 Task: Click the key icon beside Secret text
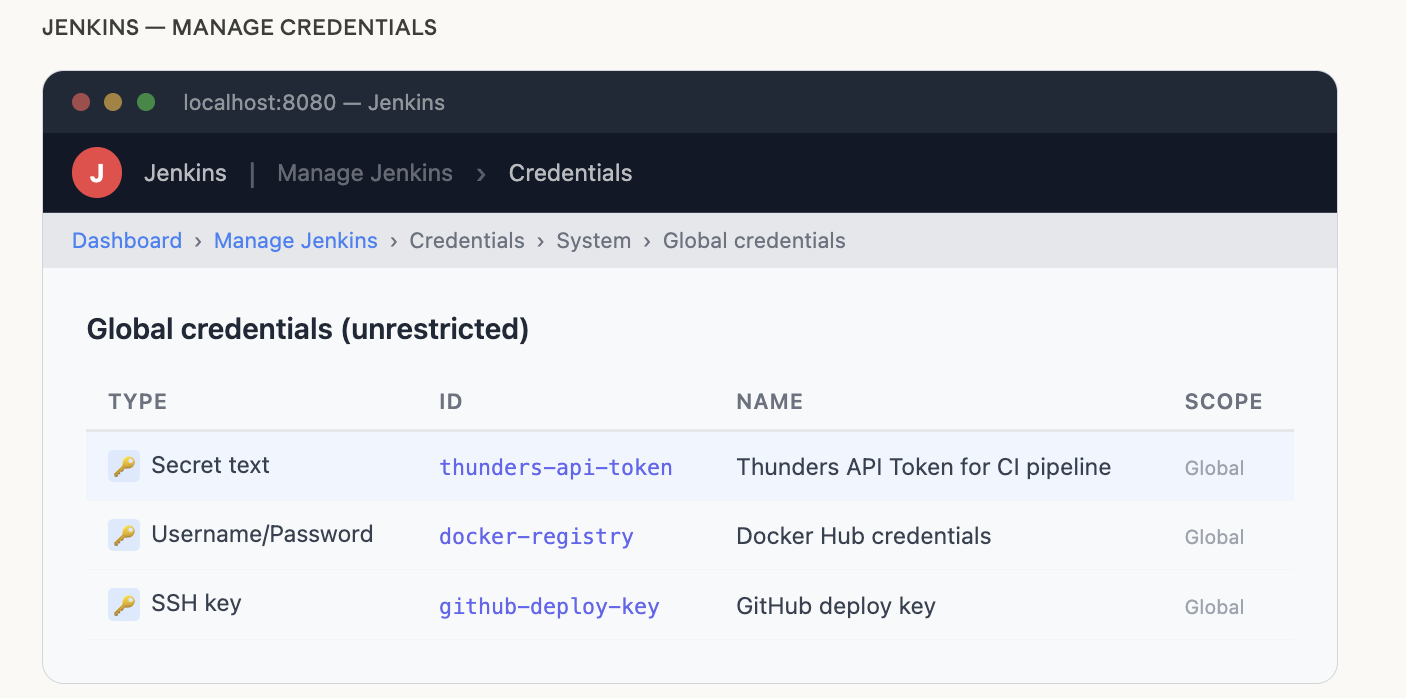[124, 466]
